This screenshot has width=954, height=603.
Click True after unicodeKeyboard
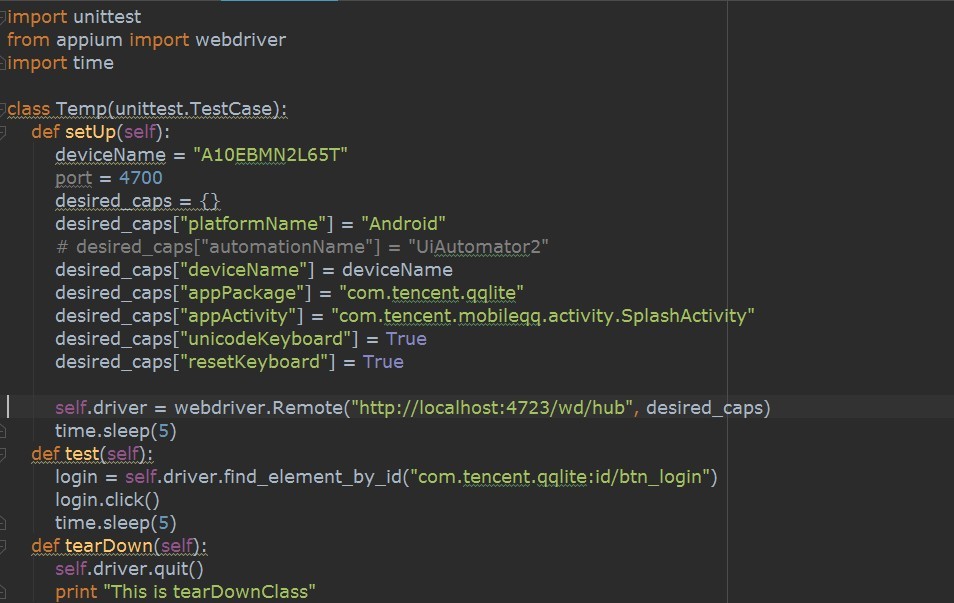pos(406,339)
